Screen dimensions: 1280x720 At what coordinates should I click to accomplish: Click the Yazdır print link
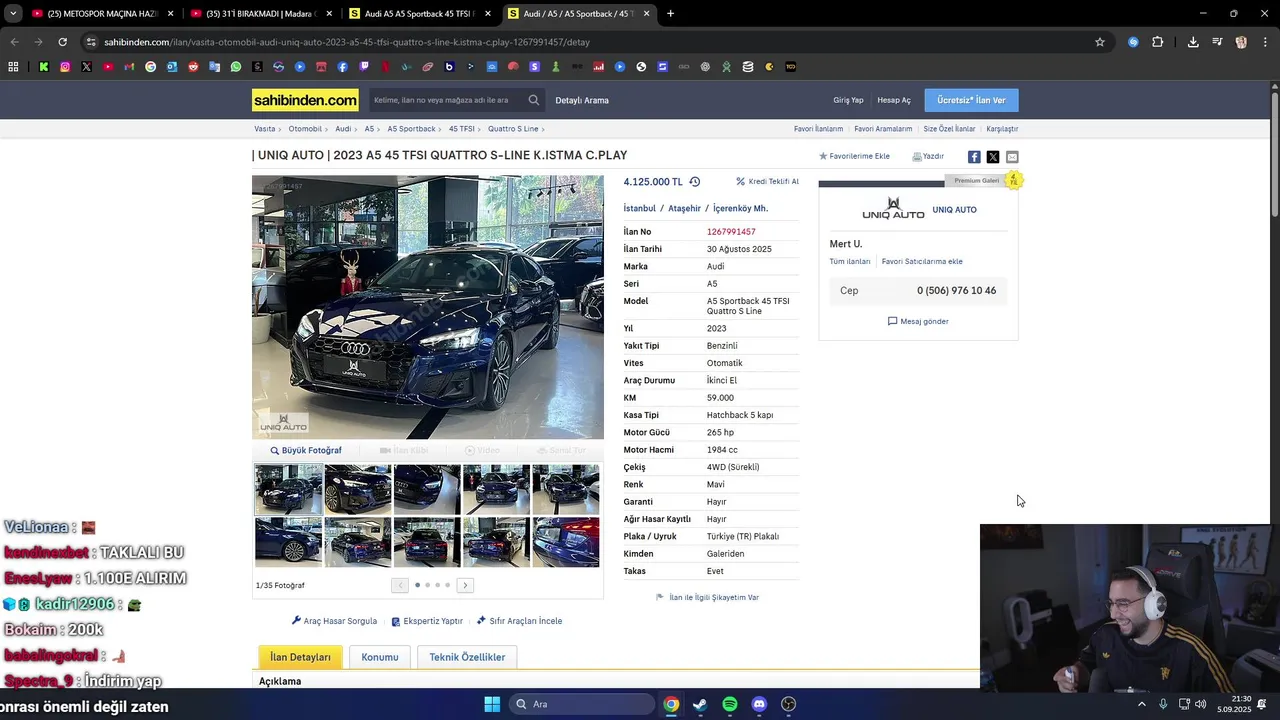point(928,156)
